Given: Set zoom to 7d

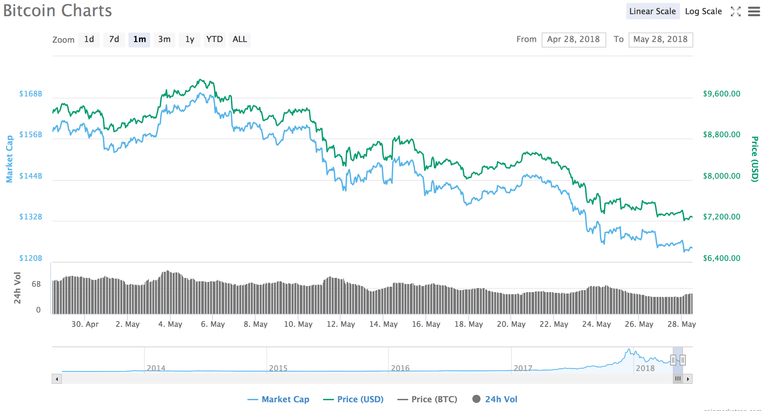Looking at the screenshot, I should (x=114, y=39).
